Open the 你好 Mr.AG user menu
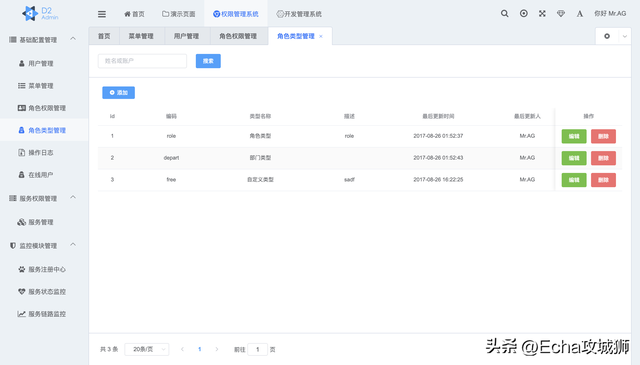Image resolution: width=640 pixels, height=365 pixels. tap(610, 13)
